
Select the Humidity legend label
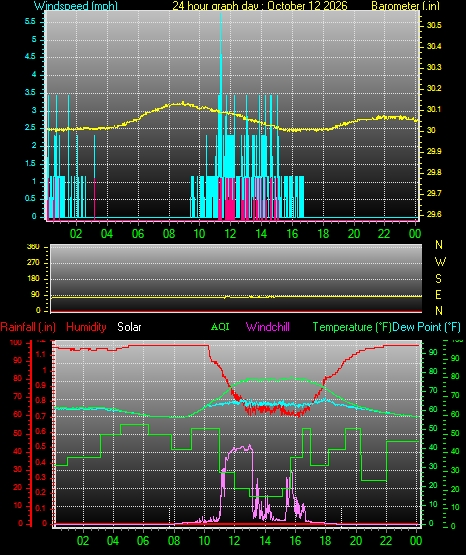(86, 327)
